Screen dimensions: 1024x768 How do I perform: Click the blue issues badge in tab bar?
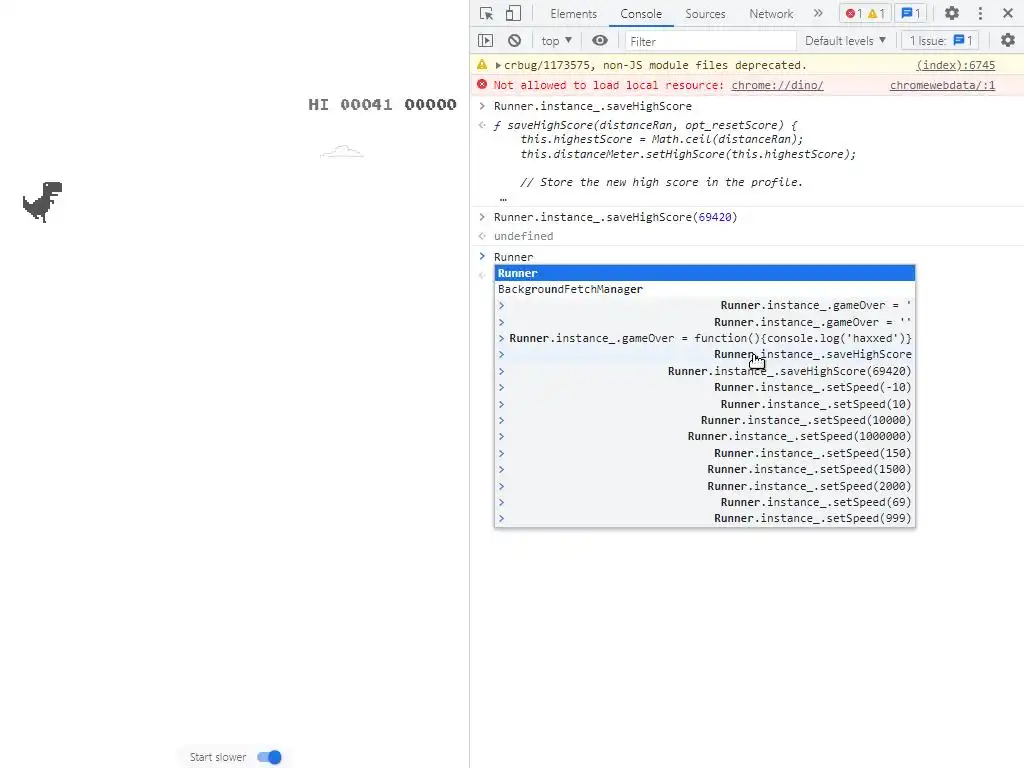click(911, 14)
